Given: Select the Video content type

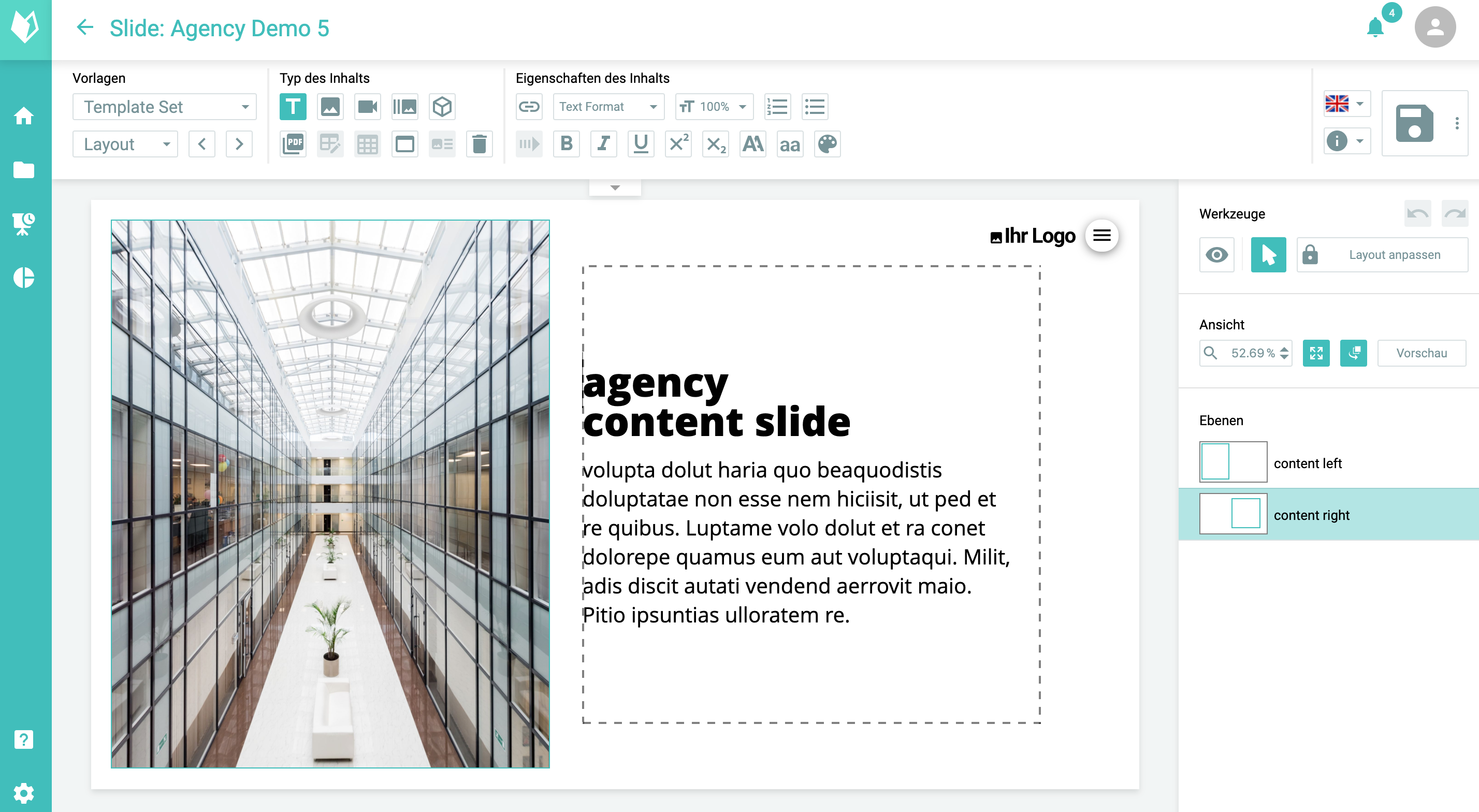Looking at the screenshot, I should (x=368, y=107).
